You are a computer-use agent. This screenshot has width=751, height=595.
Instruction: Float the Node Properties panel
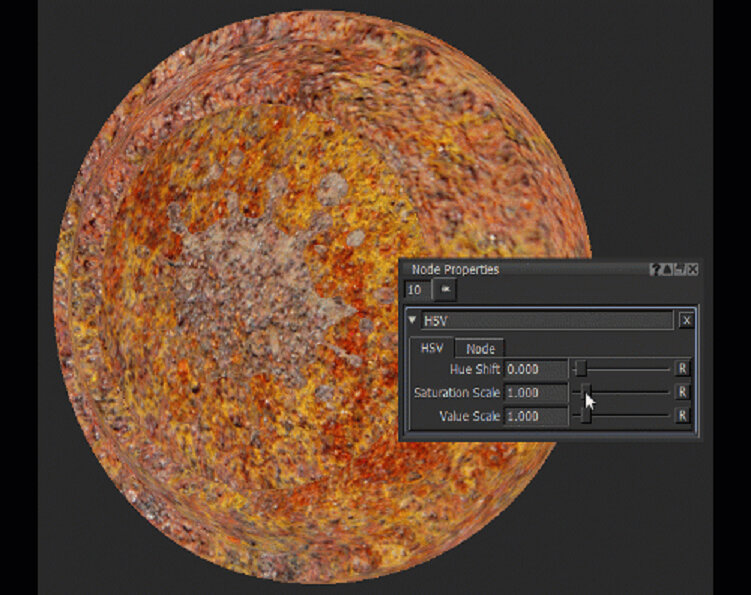point(680,270)
